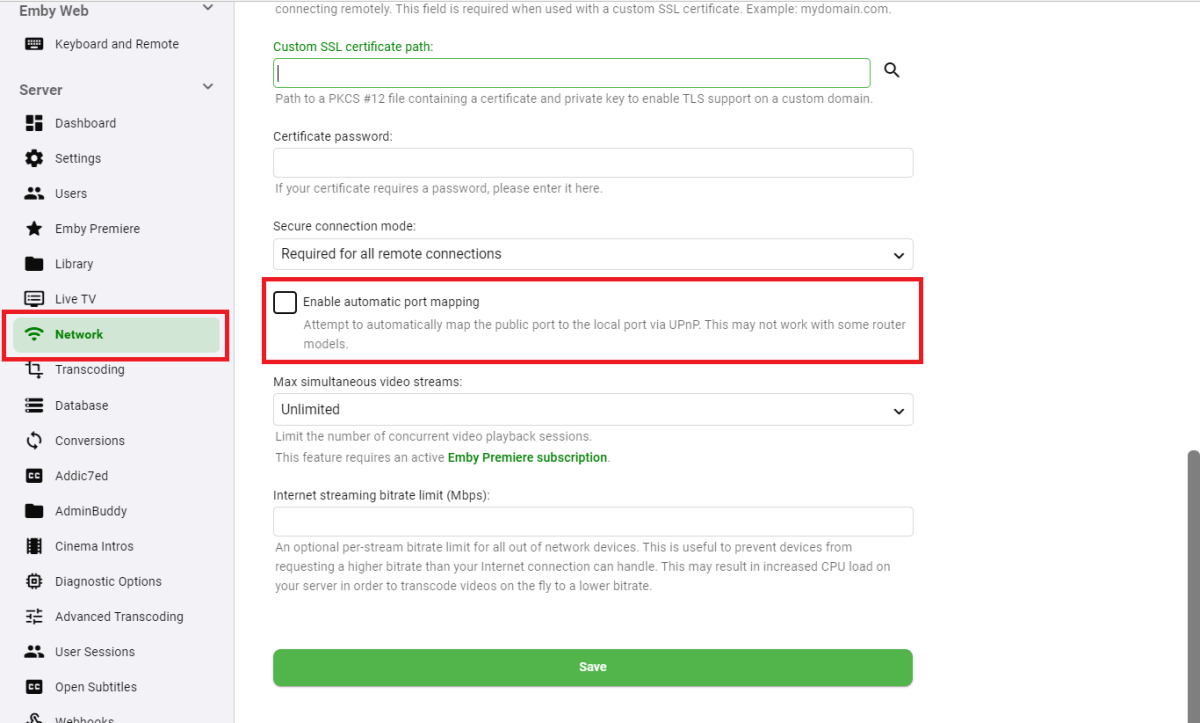1200x723 pixels.
Task: Open the Library menu item
Action: click(x=74, y=264)
